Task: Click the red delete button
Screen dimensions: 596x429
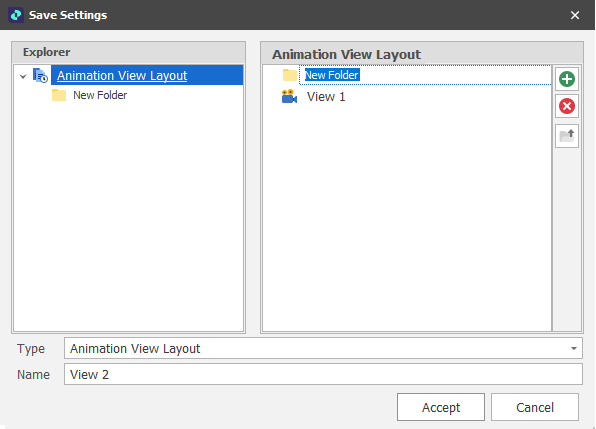Action: [567, 106]
